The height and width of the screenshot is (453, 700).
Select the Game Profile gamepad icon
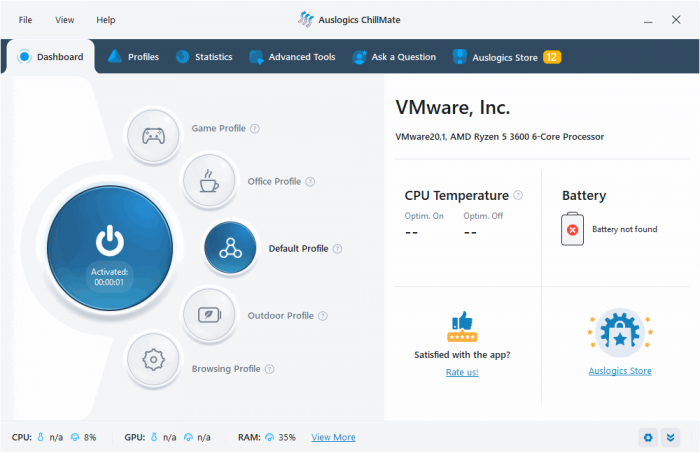pyautogui.click(x=153, y=136)
